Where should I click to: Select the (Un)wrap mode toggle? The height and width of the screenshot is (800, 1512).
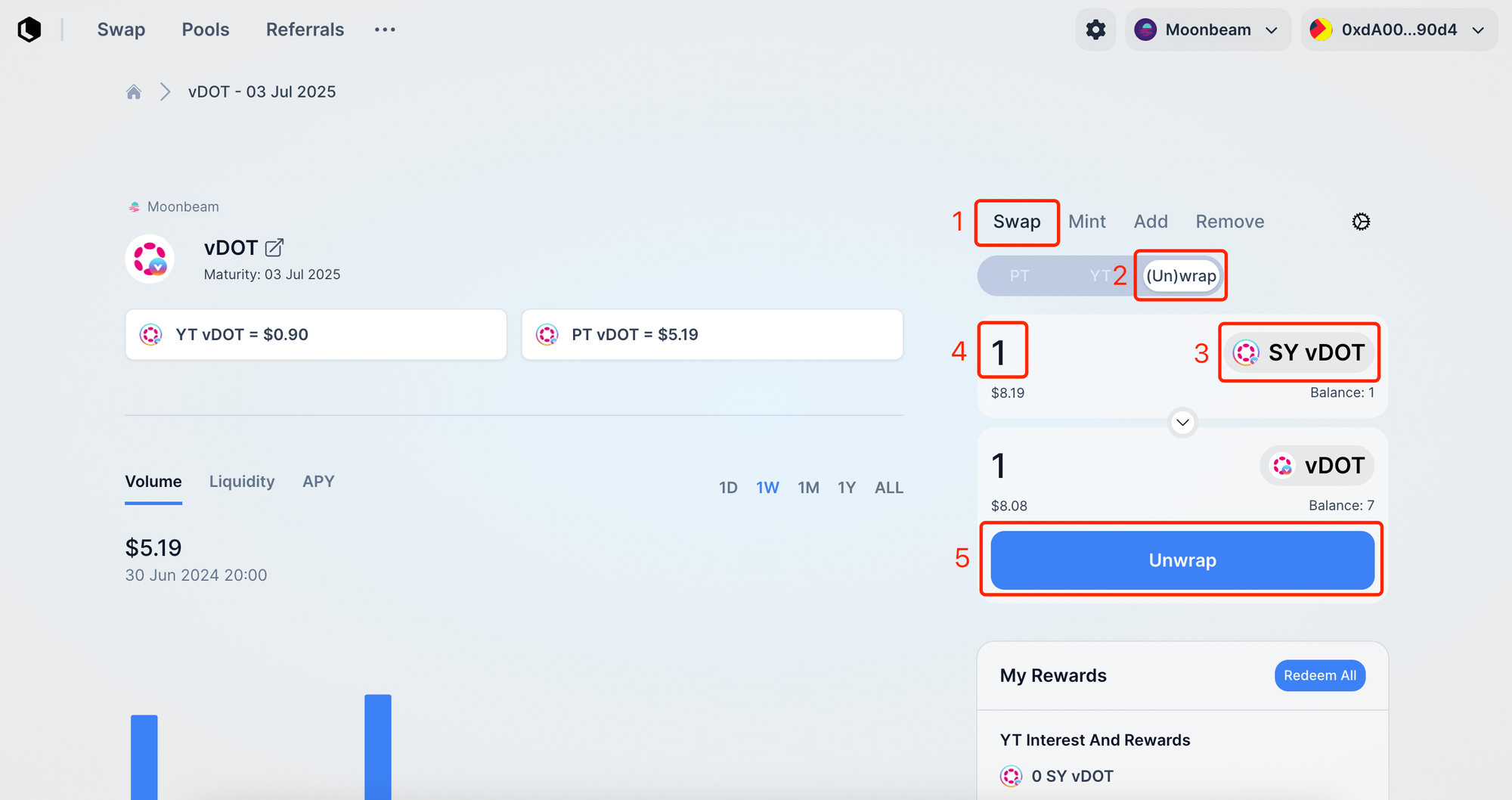[x=1181, y=276]
